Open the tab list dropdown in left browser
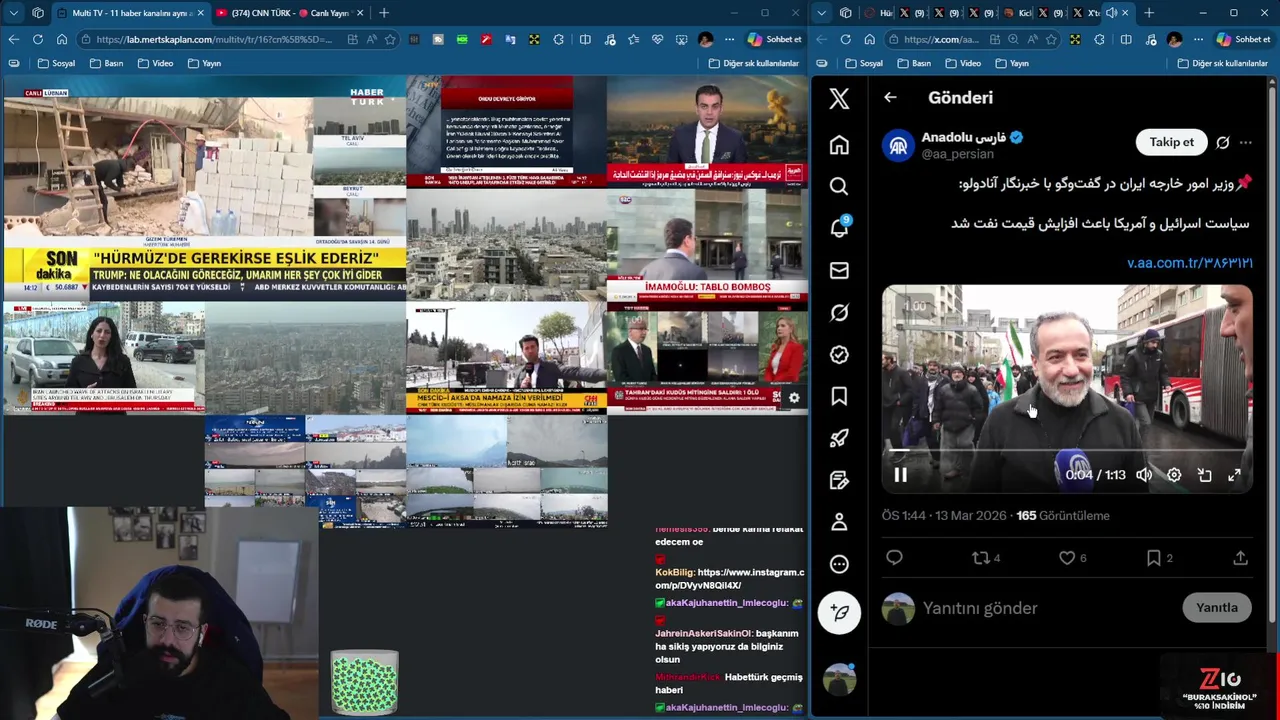 (x=13, y=13)
